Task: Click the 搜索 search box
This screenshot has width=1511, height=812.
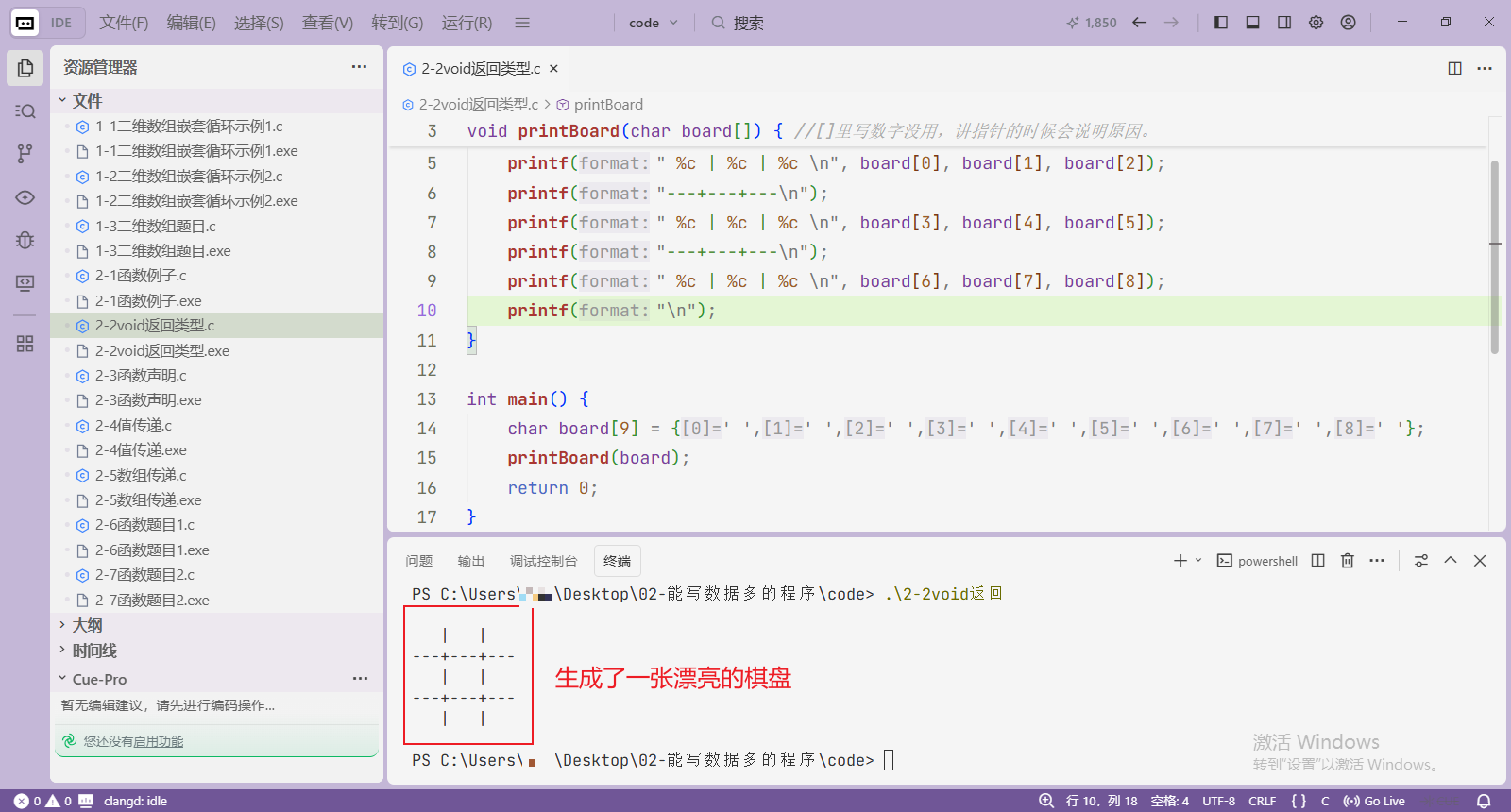Action: tap(738, 23)
